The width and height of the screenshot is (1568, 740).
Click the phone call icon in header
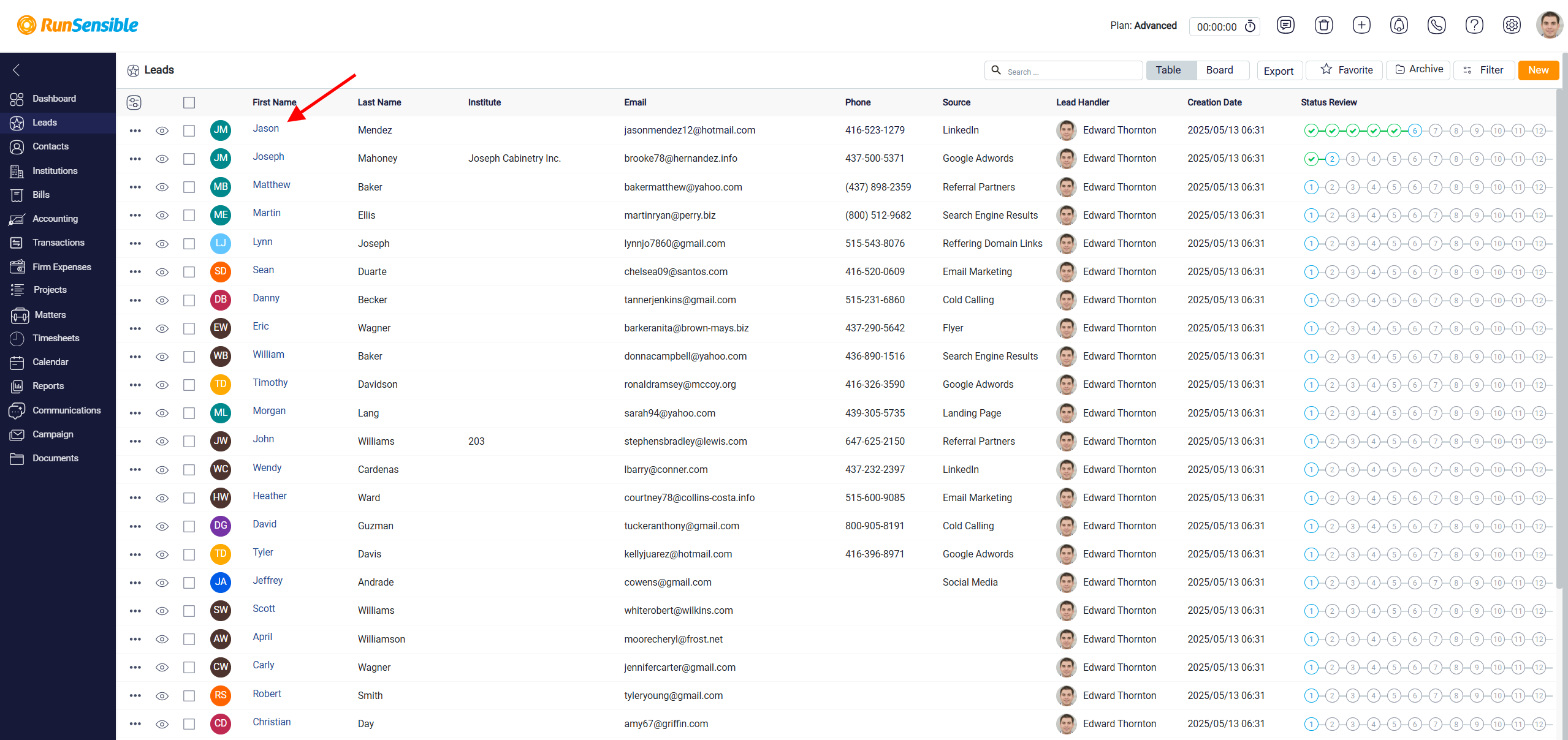[1437, 25]
